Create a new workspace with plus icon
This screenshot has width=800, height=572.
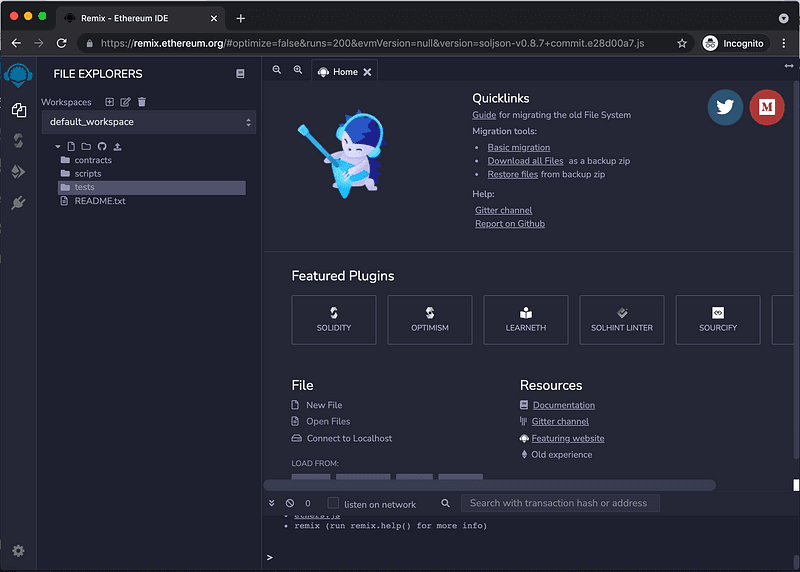coord(109,102)
